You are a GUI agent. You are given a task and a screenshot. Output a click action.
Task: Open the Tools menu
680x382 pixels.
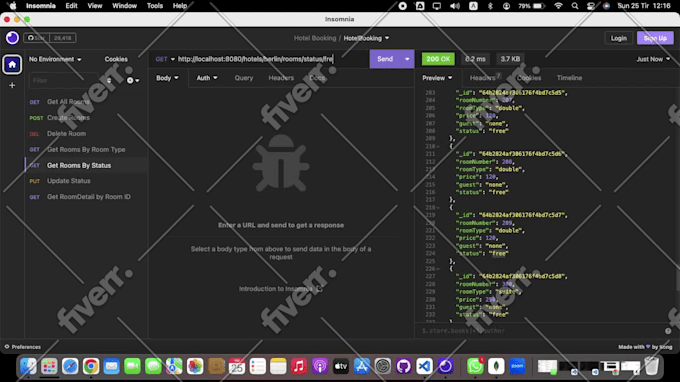coord(154,6)
